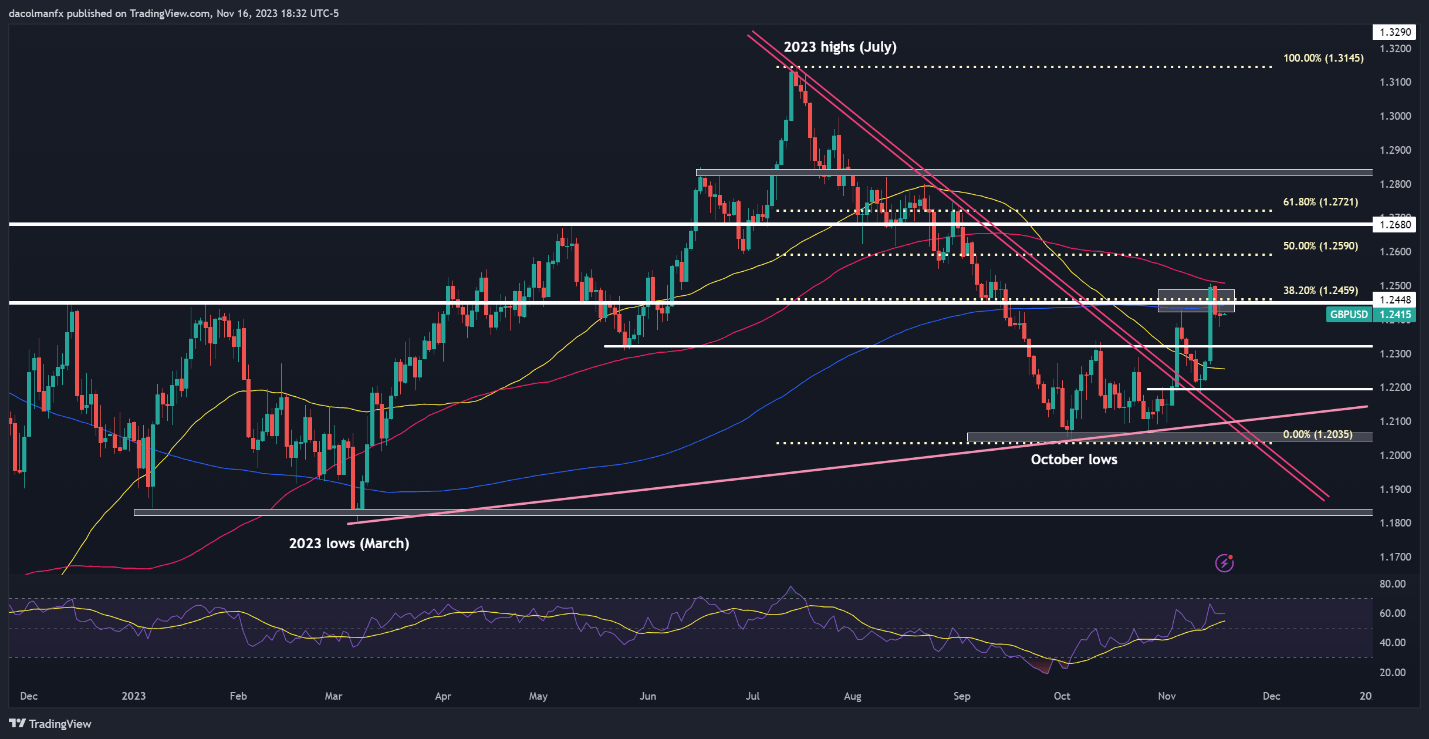Click the 80.00 RSI scale value
1429x739 pixels.
pos(1392,584)
